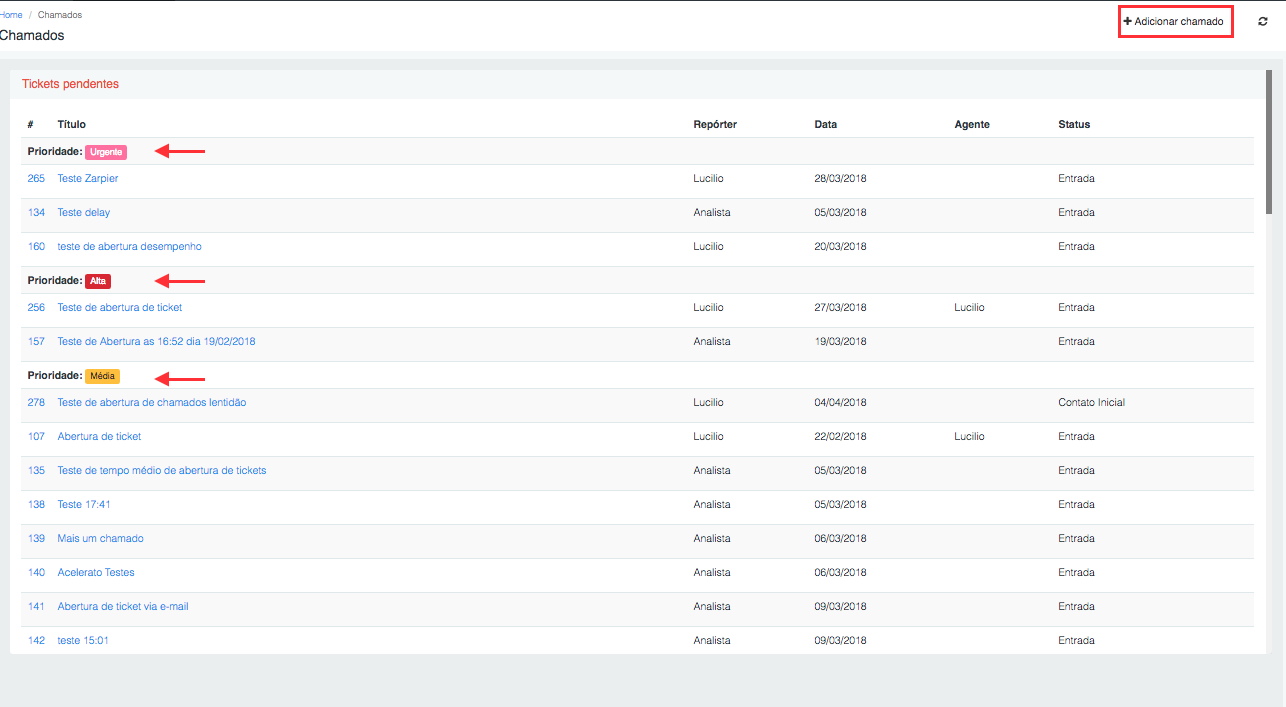Open ticket number 138
The image size is (1286, 707).
tap(36, 504)
